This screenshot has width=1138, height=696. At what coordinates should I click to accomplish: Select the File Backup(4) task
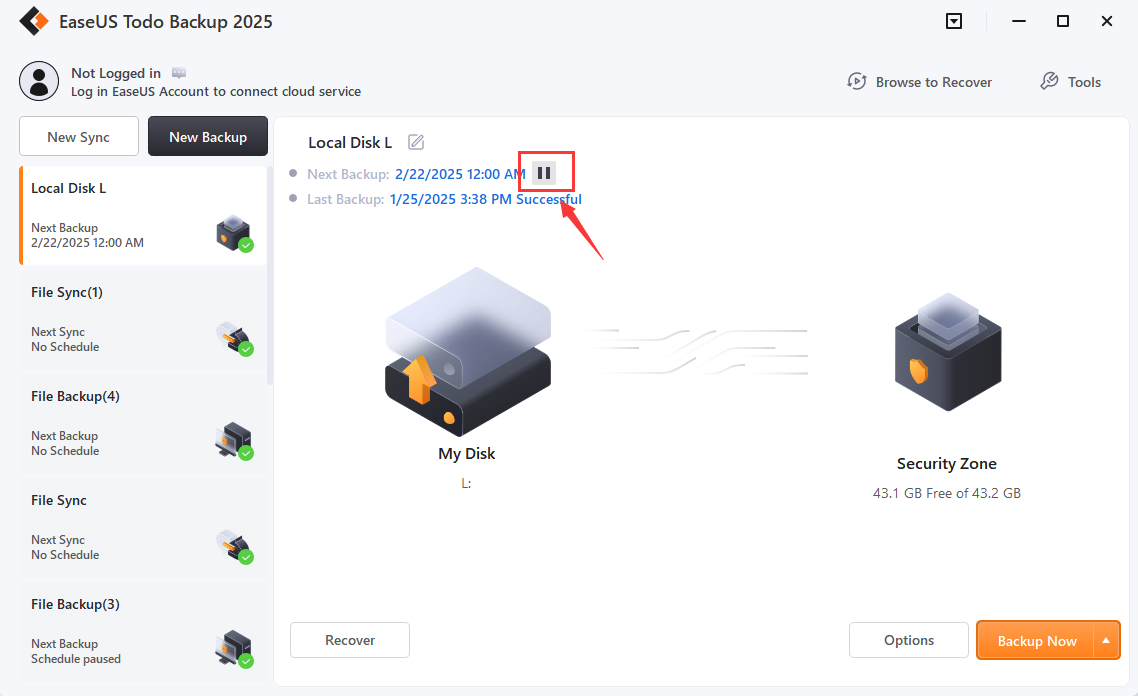[143, 424]
